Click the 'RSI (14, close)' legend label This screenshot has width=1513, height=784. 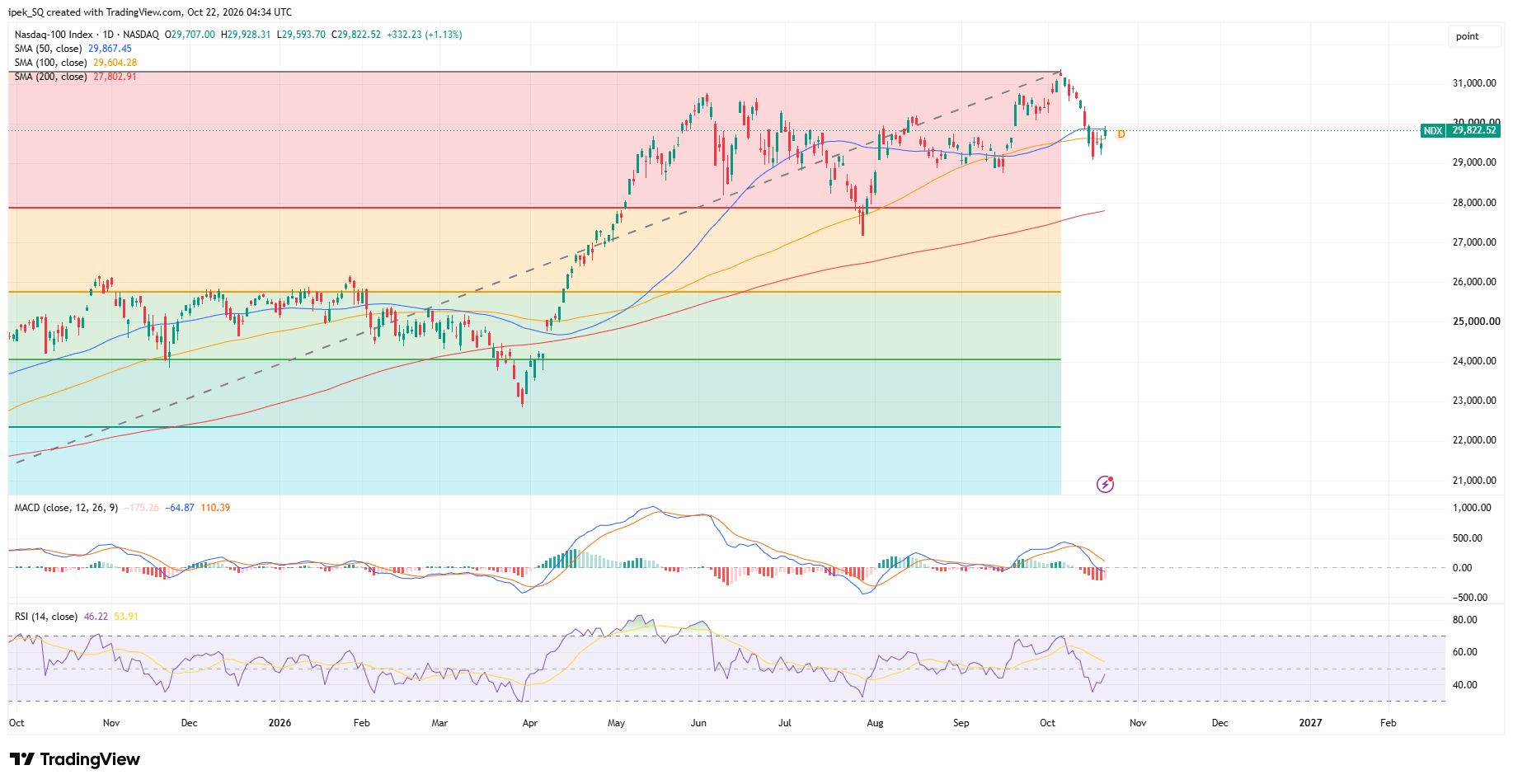(46, 617)
